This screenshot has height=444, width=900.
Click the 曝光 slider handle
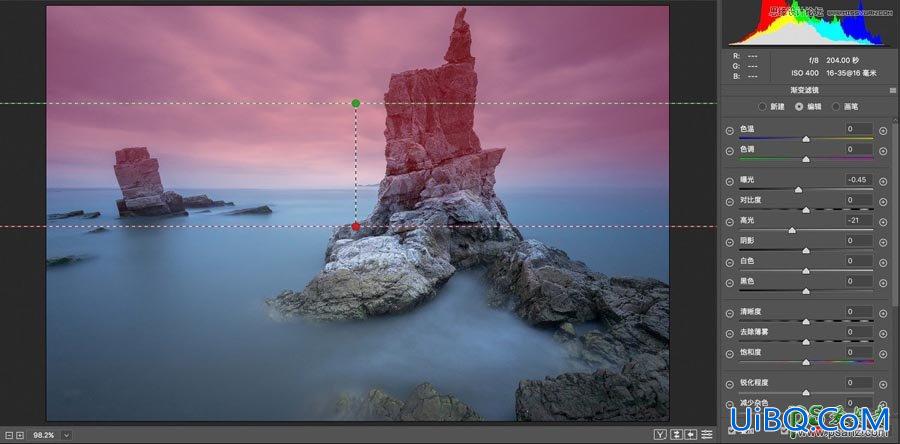[x=798, y=190]
